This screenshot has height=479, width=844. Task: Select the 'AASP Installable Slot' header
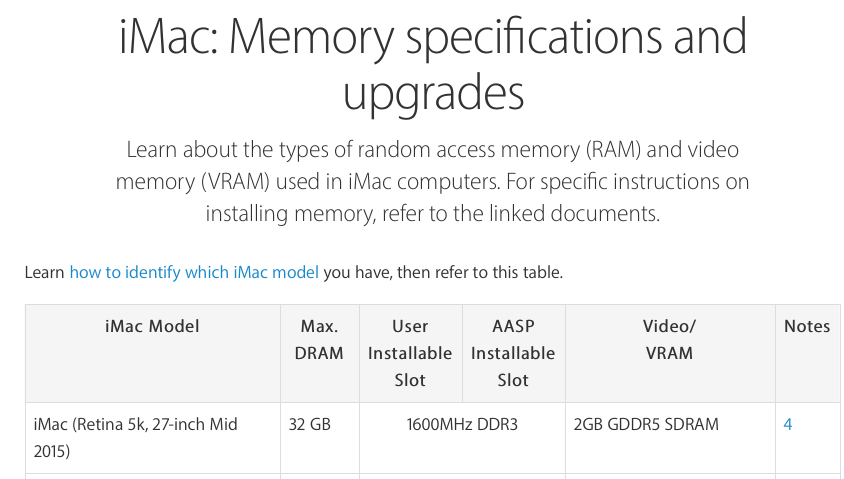pos(513,353)
